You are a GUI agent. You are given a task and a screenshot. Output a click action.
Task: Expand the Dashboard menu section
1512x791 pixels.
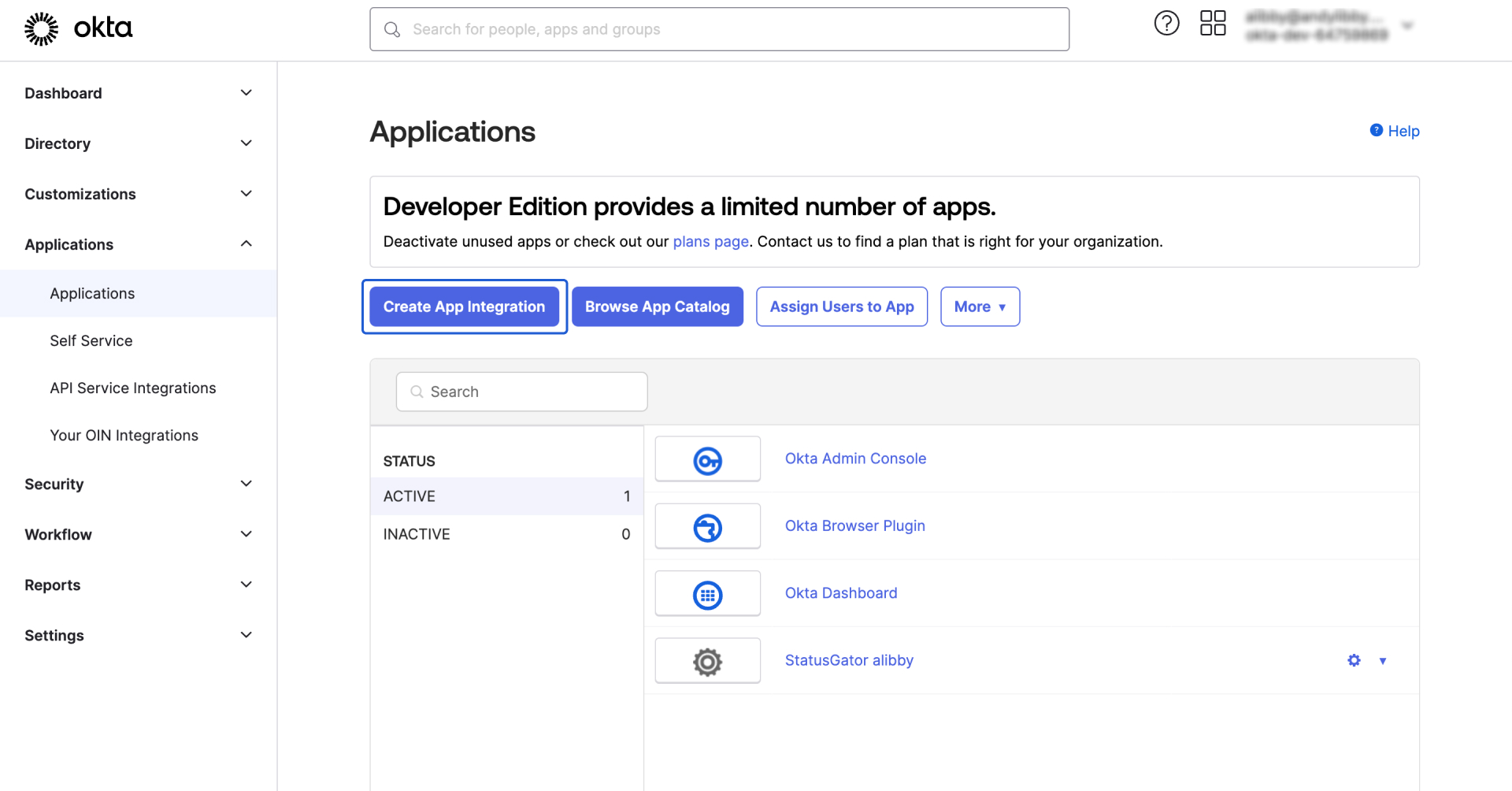point(246,93)
